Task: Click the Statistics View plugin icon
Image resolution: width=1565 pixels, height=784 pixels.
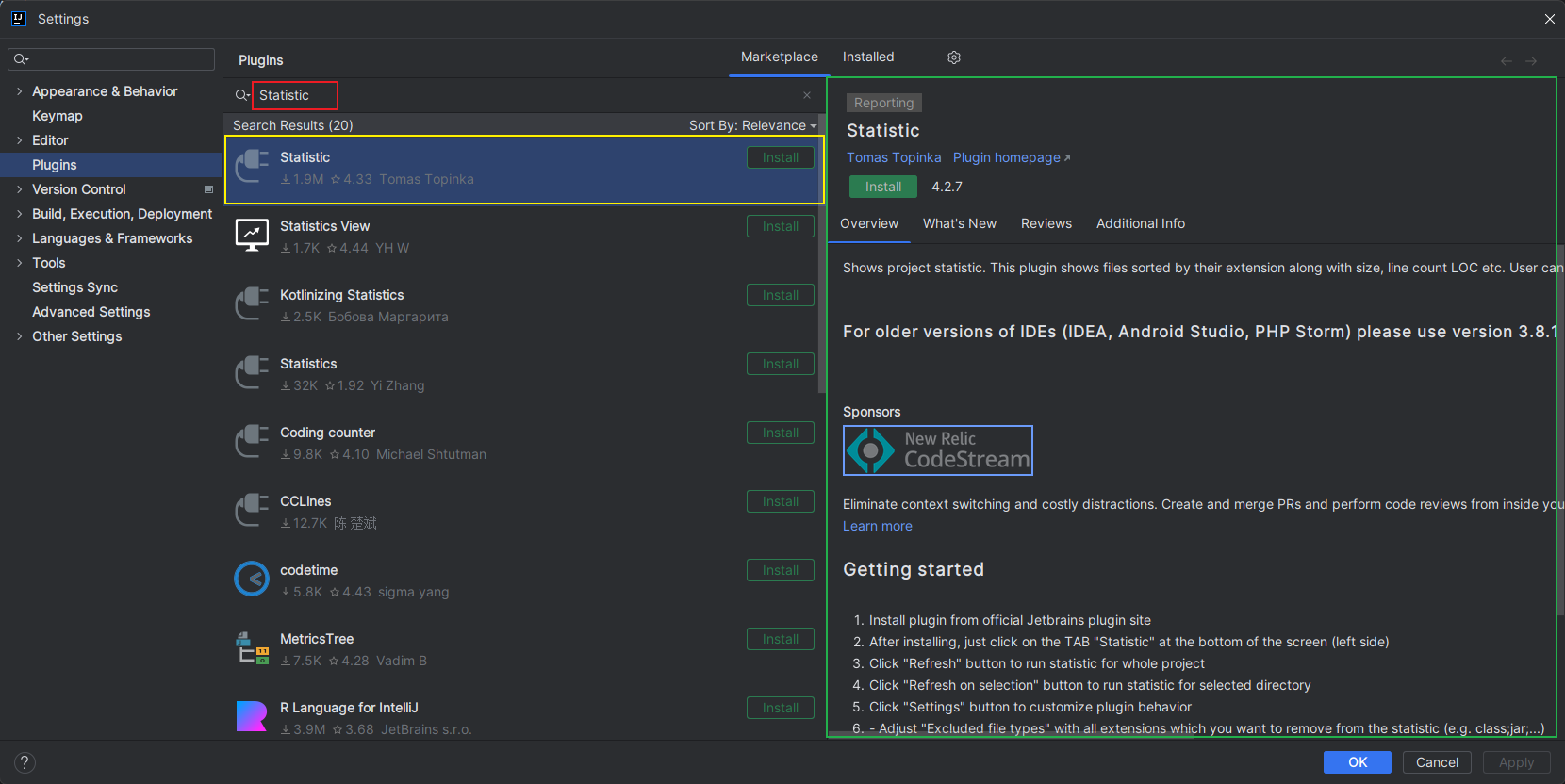Action: point(252,237)
